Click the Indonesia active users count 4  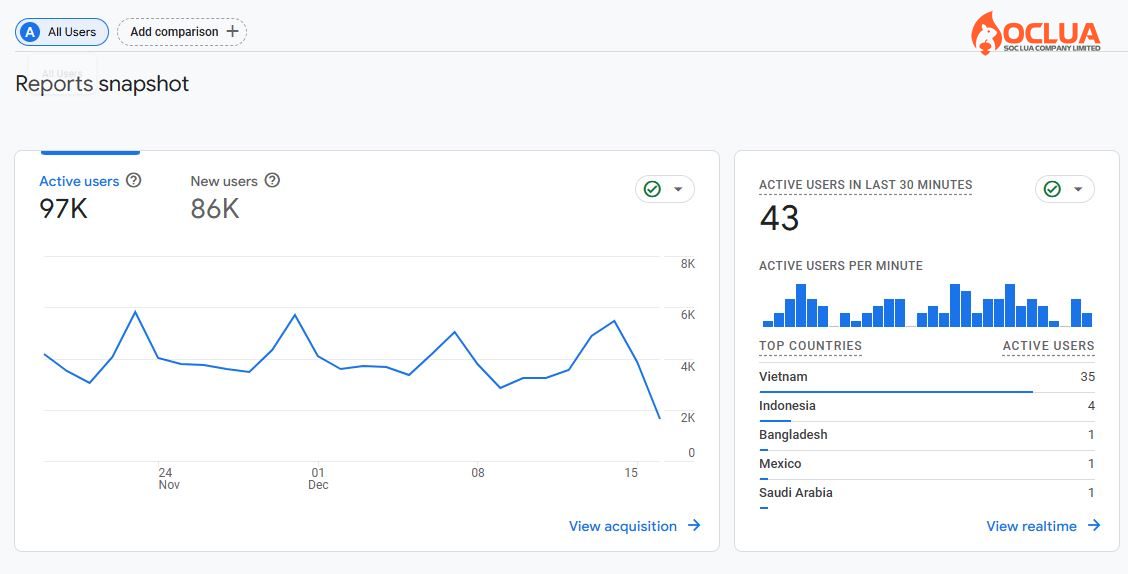coord(1091,406)
